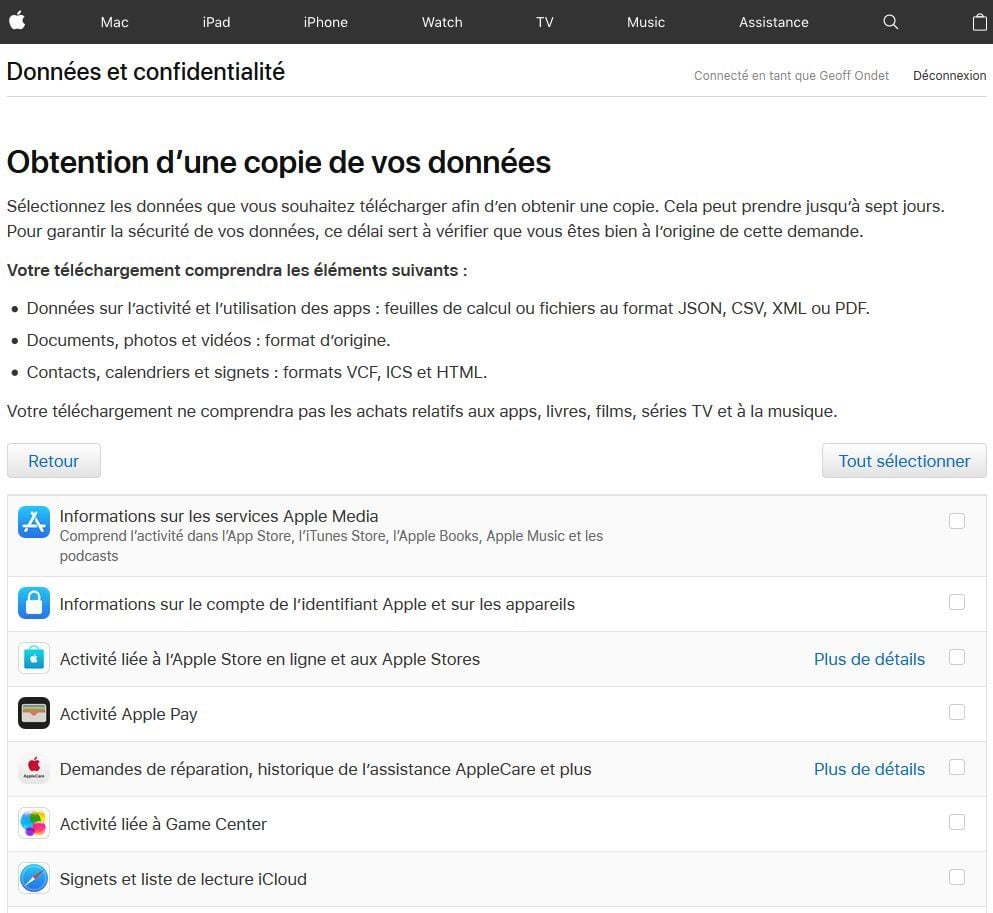Check the Apple Media services checkbox

957,521
